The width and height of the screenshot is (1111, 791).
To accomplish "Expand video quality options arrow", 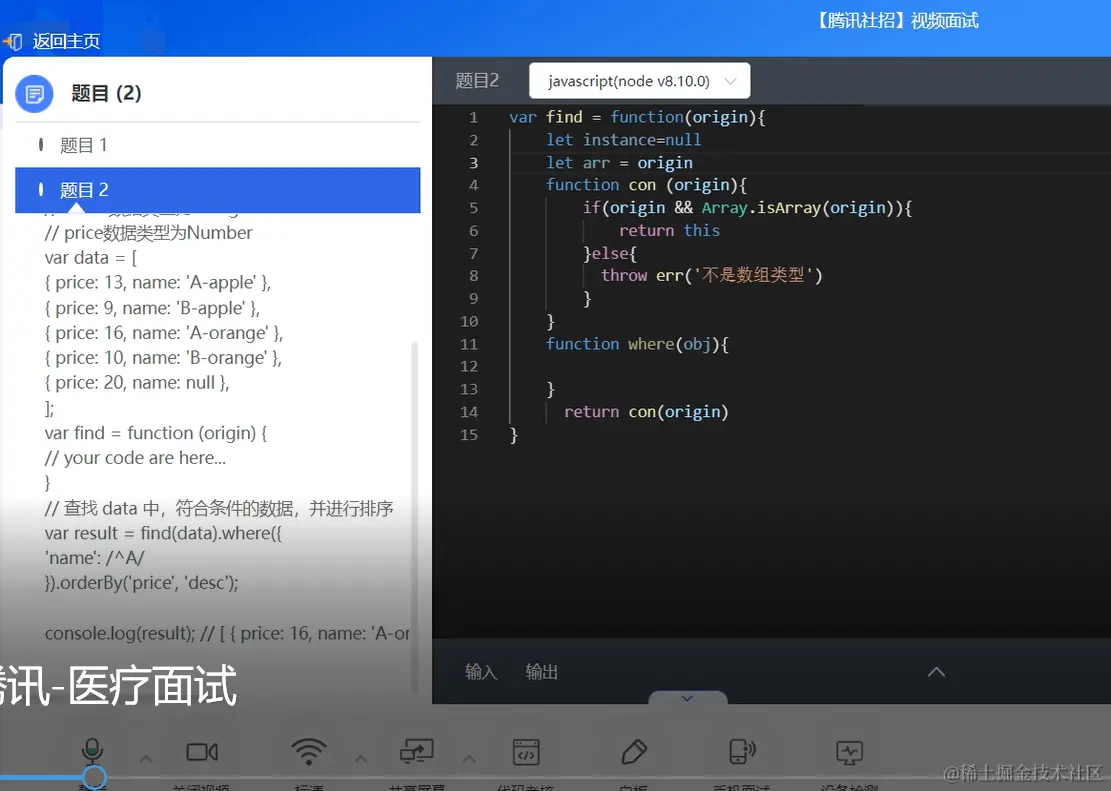I will [x=361, y=759].
